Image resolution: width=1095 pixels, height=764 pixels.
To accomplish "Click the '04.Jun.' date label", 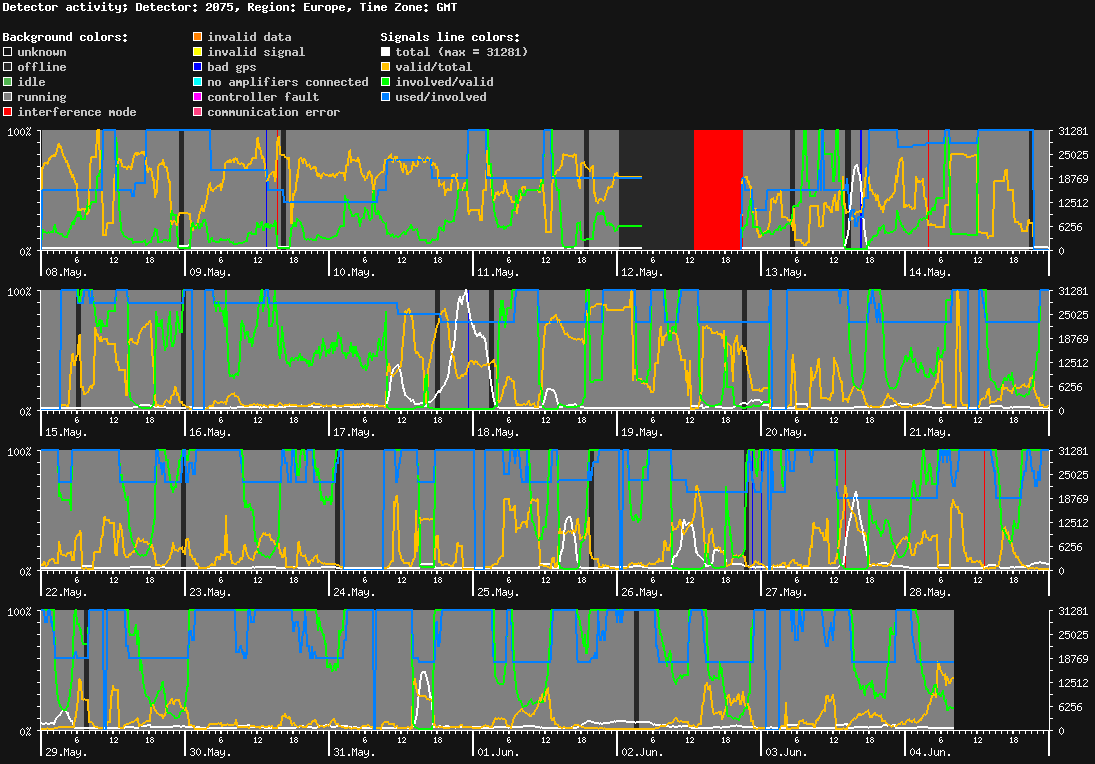I will pos(930,752).
